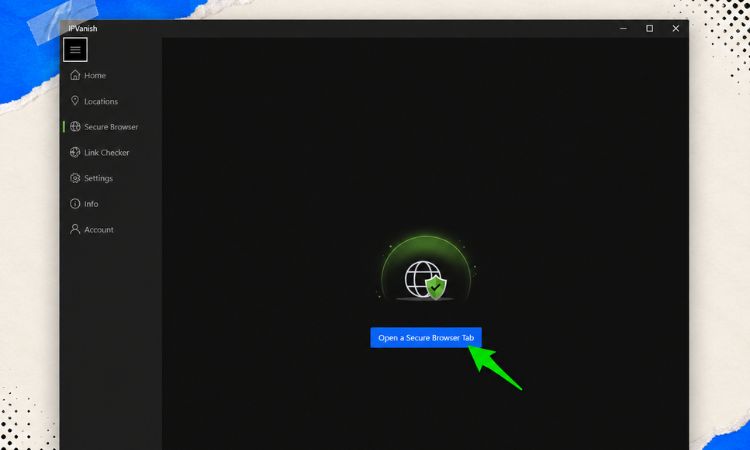This screenshot has width=750, height=450.
Task: Minimize the IPVanish window
Action: click(x=623, y=29)
